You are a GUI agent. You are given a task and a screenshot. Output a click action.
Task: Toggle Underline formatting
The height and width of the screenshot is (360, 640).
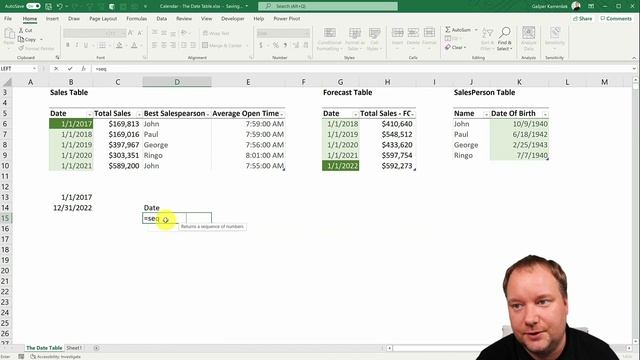(x=86, y=45)
